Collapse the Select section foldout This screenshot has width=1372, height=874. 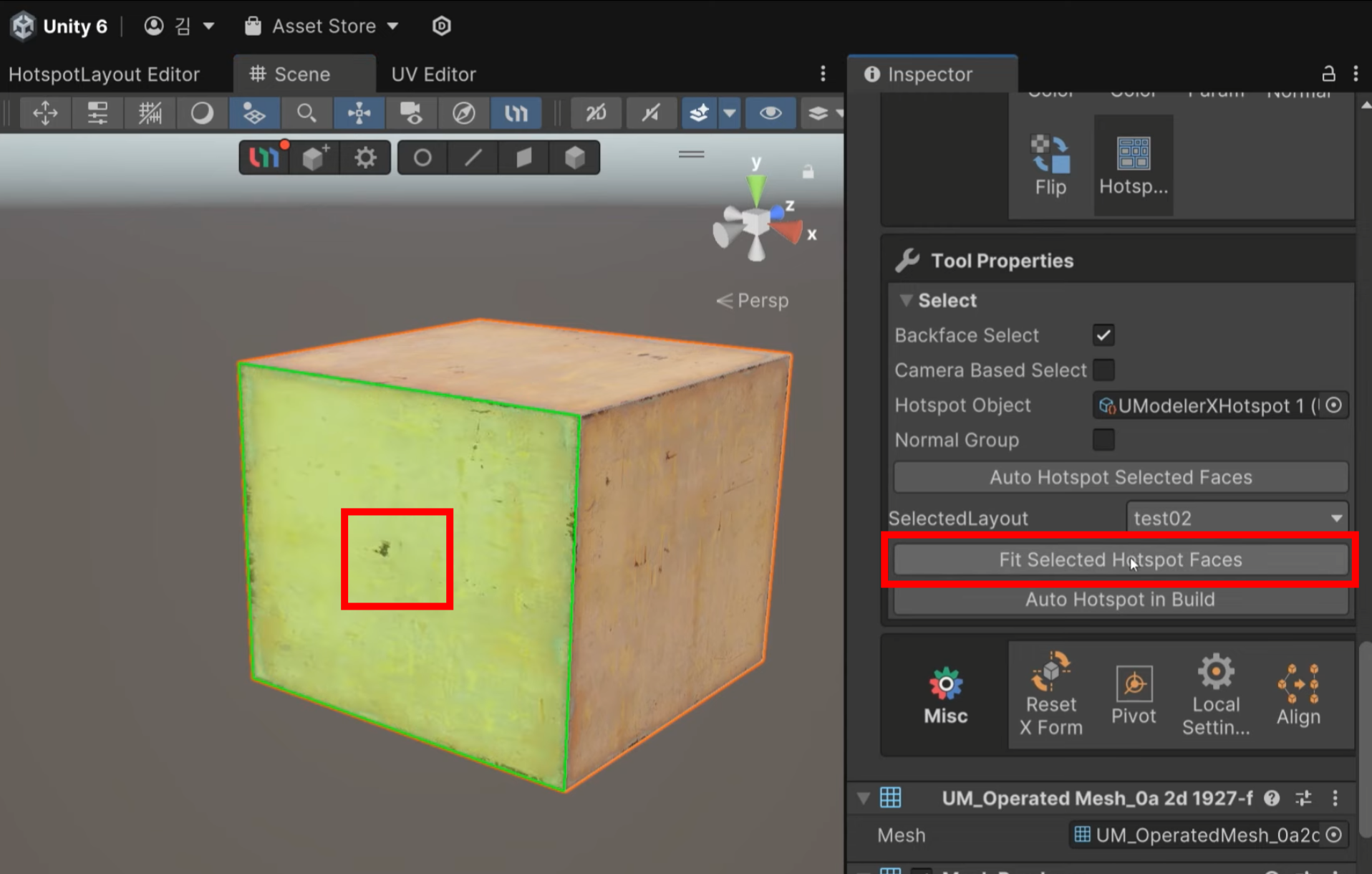pyautogui.click(x=906, y=300)
